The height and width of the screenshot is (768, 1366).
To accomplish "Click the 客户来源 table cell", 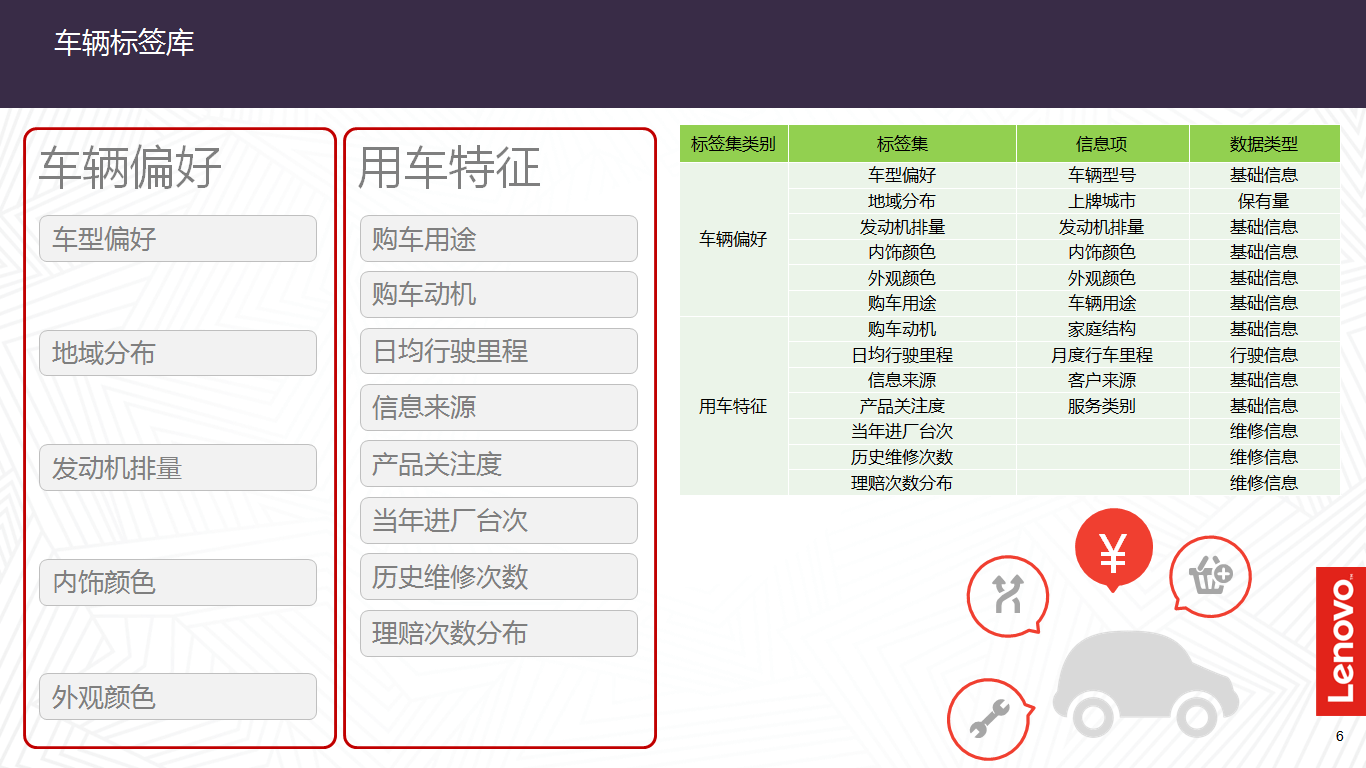I will [x=1102, y=380].
